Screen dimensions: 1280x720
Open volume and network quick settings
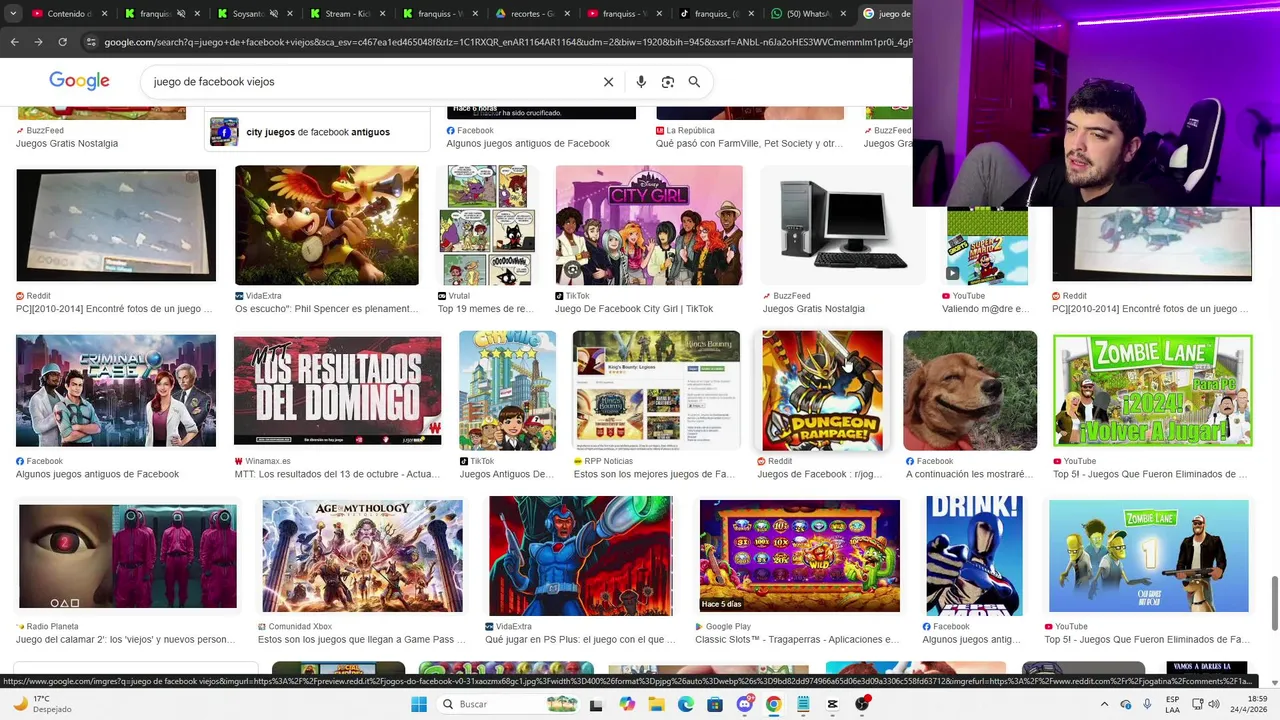pos(1208,704)
